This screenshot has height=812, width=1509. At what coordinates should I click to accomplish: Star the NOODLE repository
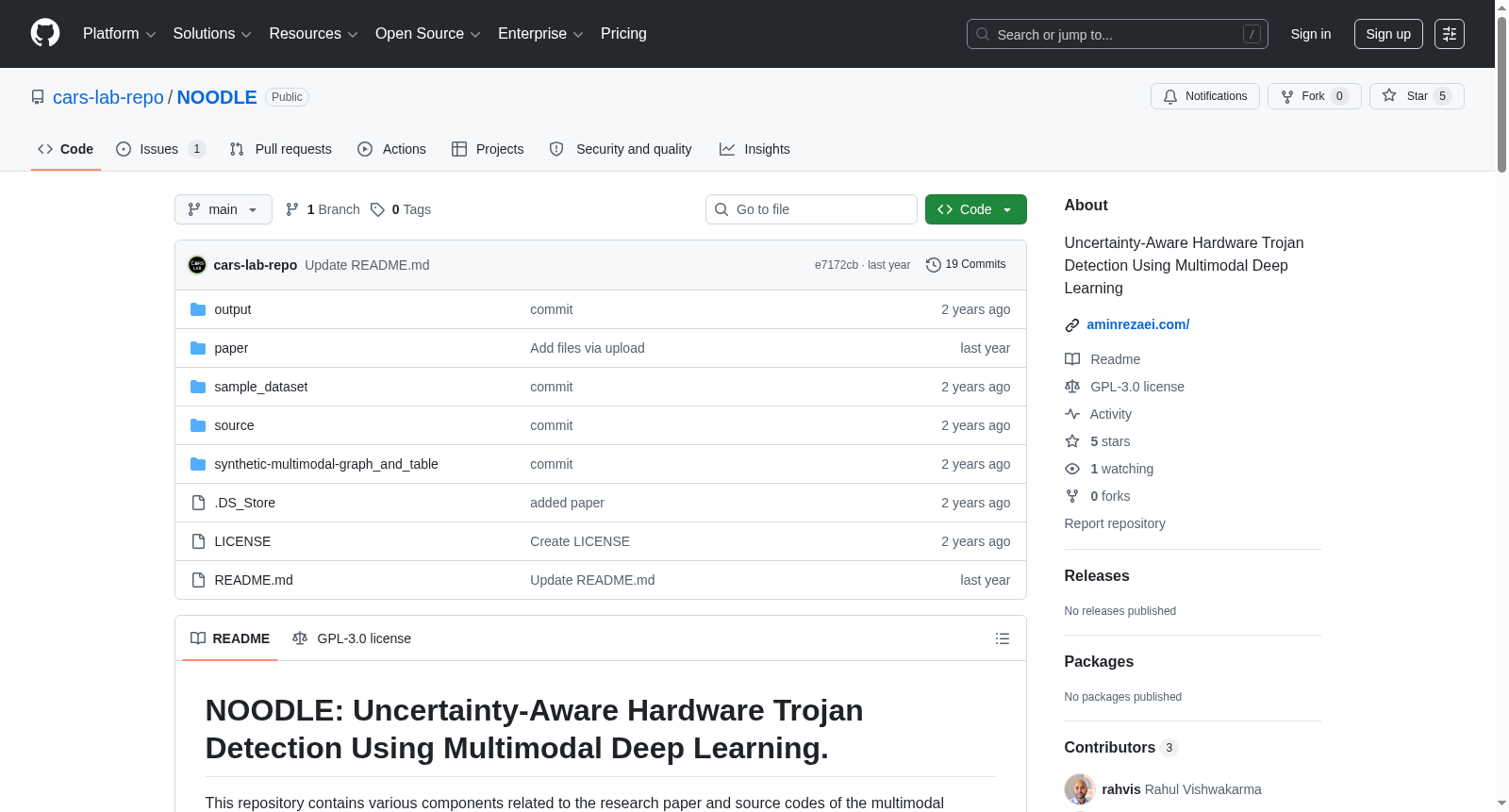[1417, 96]
